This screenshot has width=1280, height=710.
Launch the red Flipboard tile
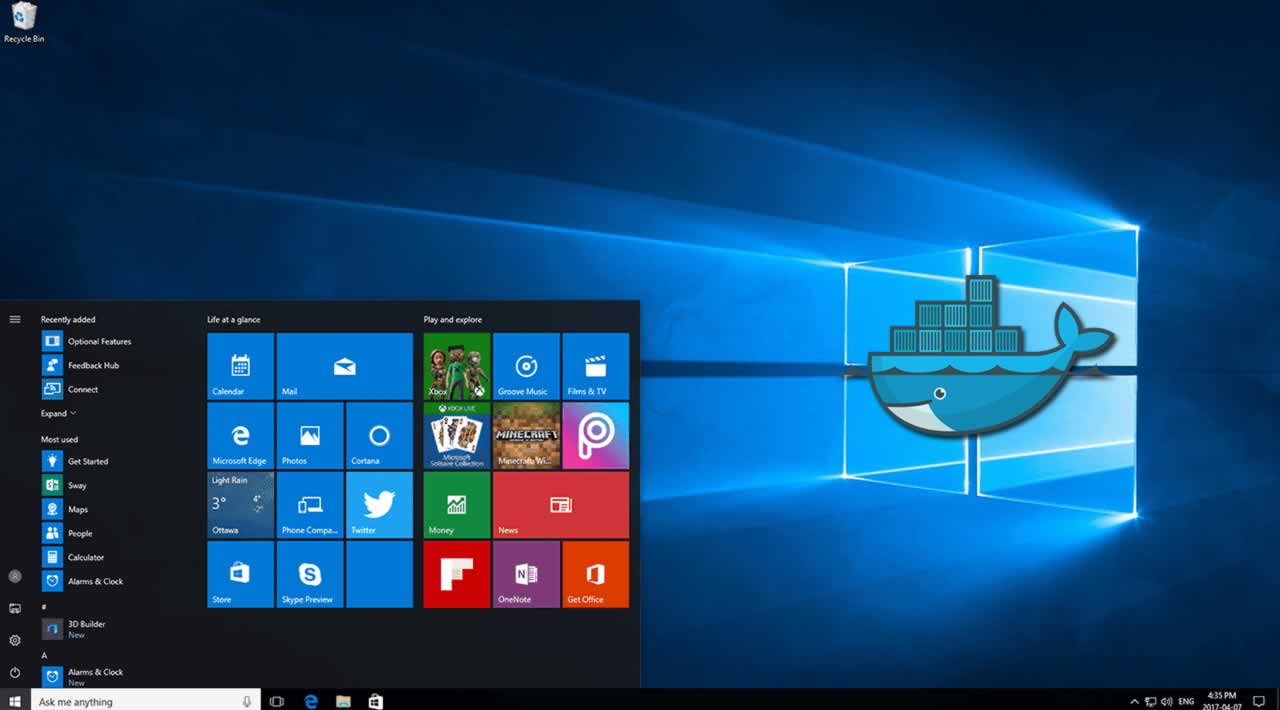(x=457, y=574)
